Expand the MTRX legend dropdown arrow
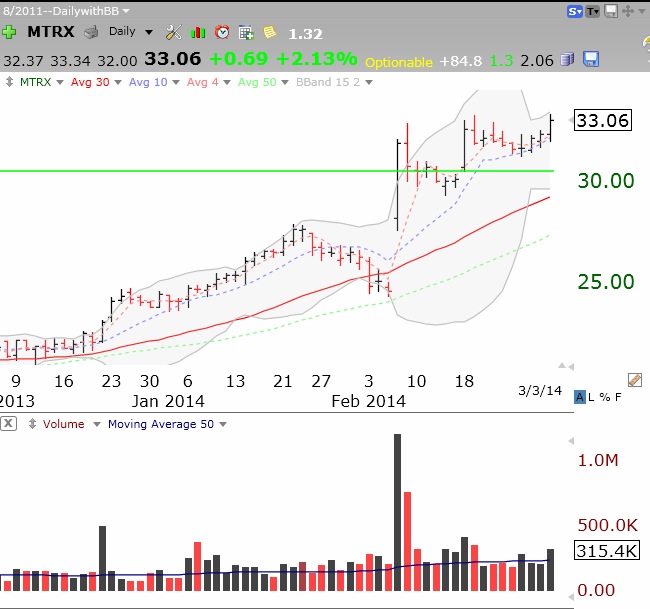Image resolution: width=650 pixels, height=609 pixels. click(60, 82)
